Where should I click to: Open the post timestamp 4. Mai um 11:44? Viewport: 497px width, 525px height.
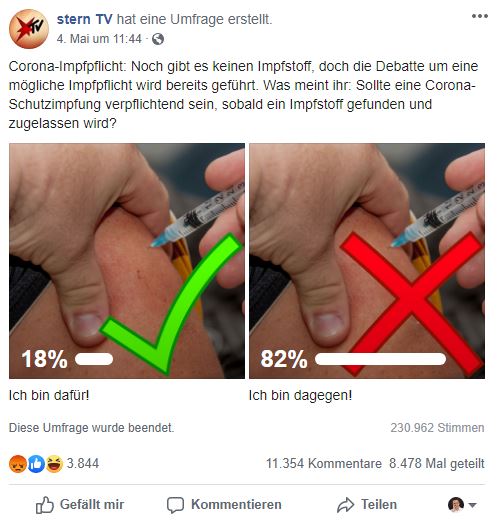tap(99, 39)
